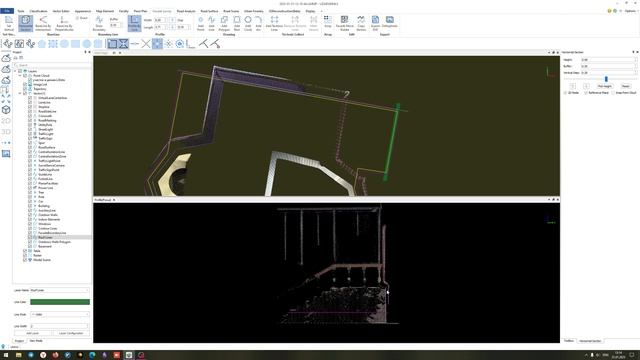
Task: Select the Horizontal Section ribbon tool
Action: click(25, 23)
